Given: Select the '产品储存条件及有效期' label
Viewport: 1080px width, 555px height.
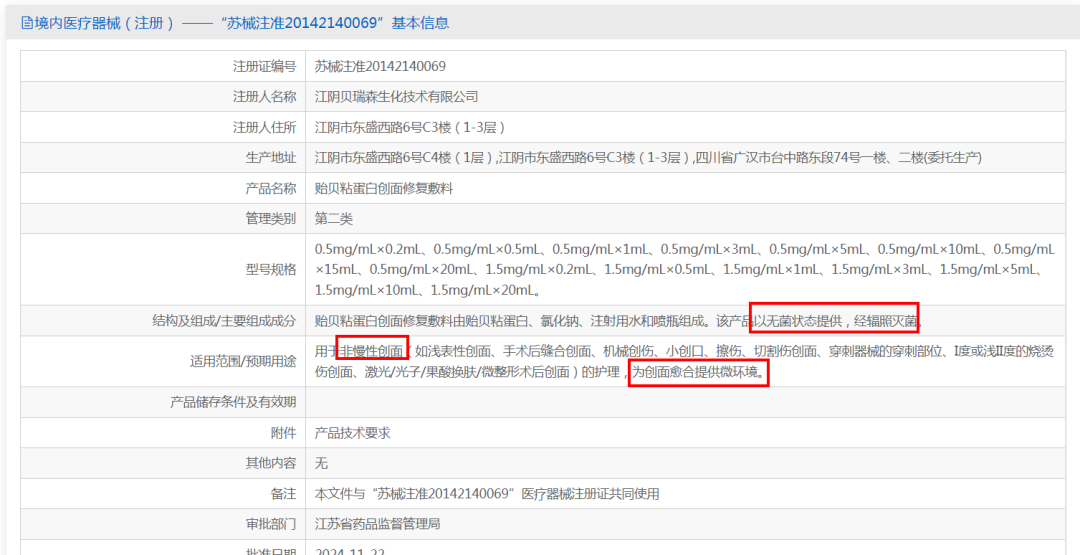Looking at the screenshot, I should pyautogui.click(x=233, y=402).
